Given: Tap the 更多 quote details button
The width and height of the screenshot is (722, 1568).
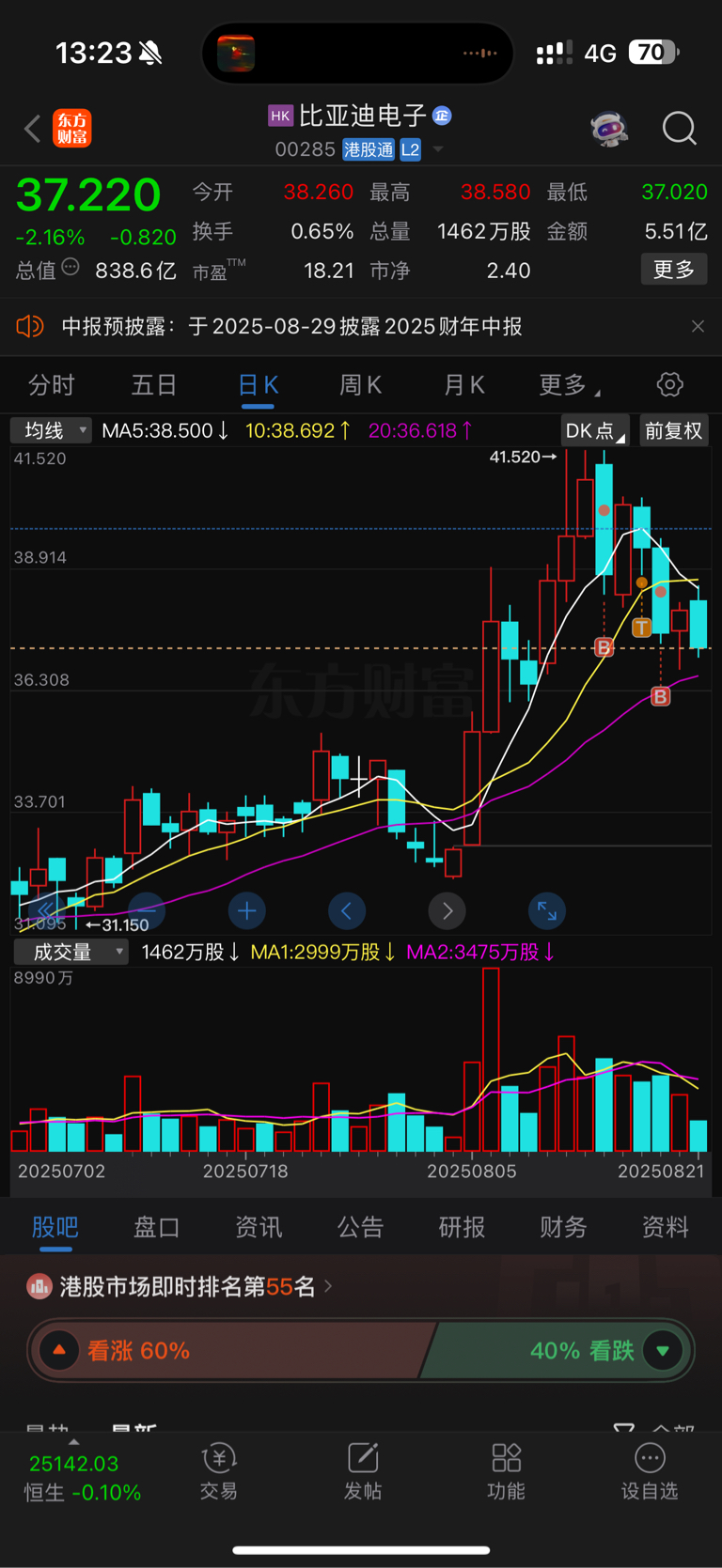Looking at the screenshot, I should 674,270.
